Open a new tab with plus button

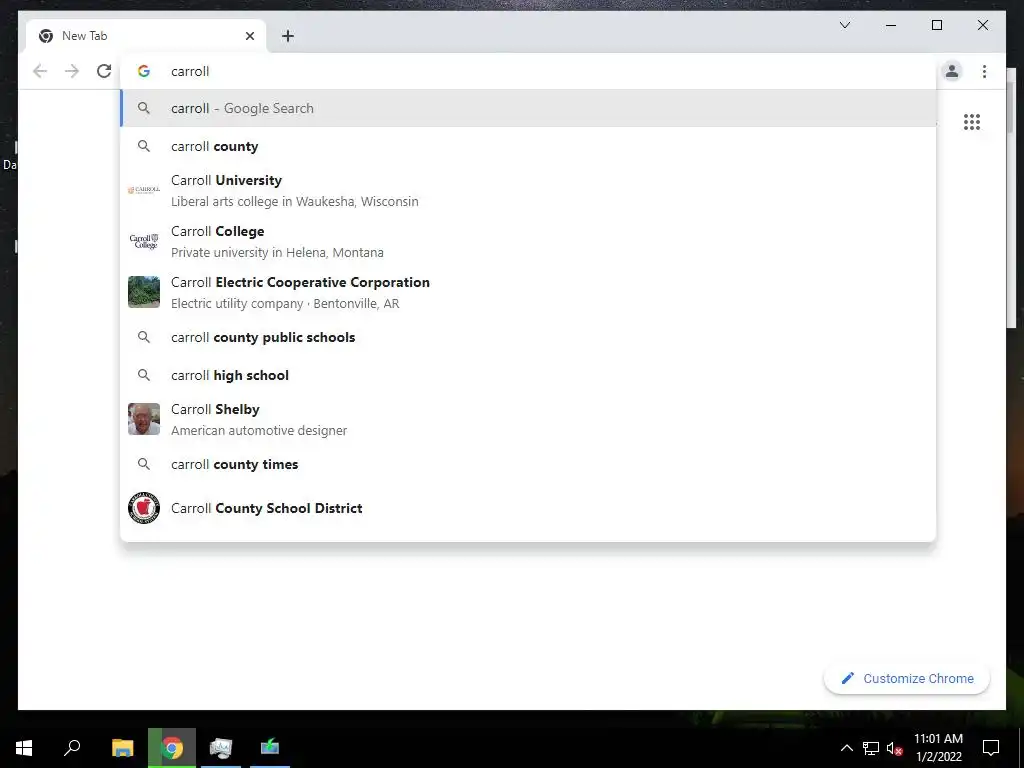tap(288, 36)
